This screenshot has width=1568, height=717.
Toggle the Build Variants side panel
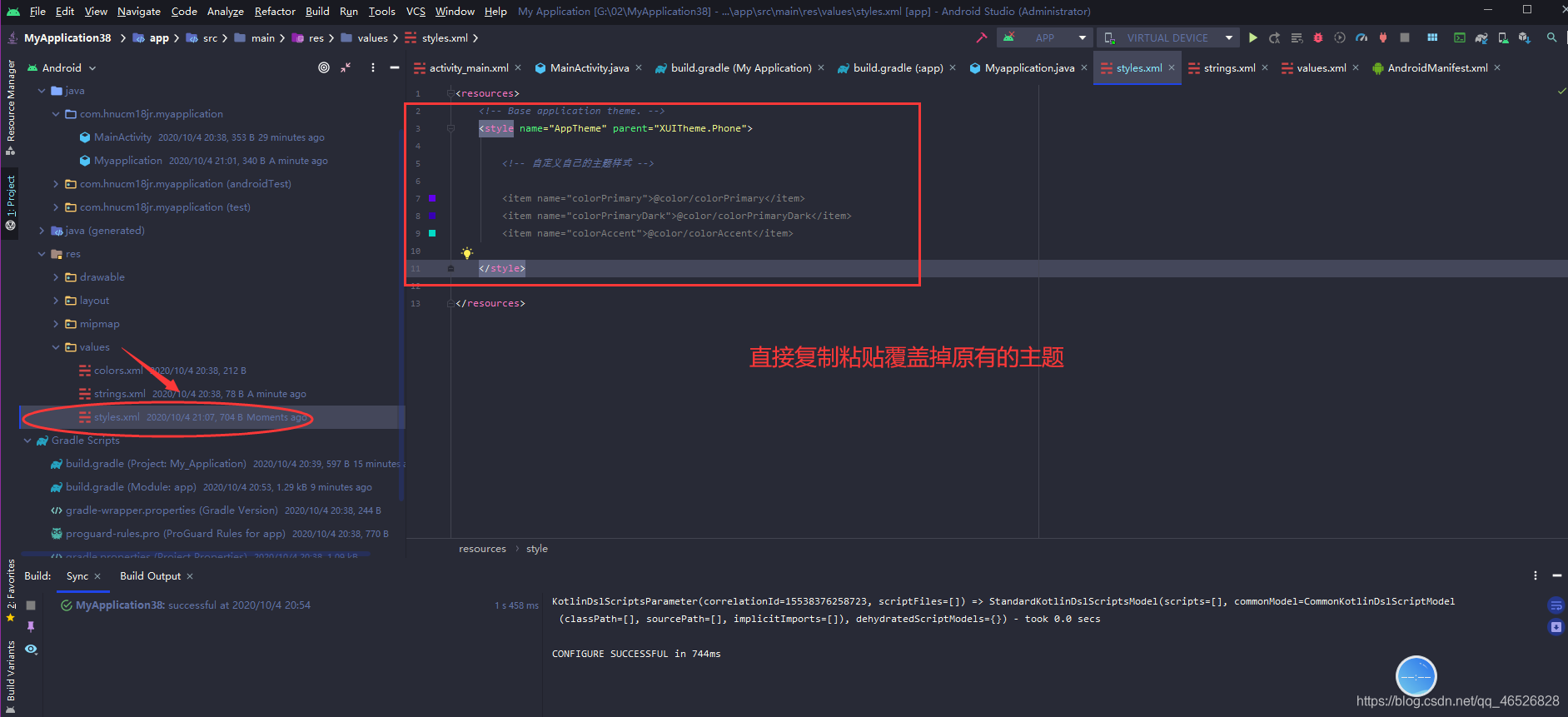(x=11, y=676)
